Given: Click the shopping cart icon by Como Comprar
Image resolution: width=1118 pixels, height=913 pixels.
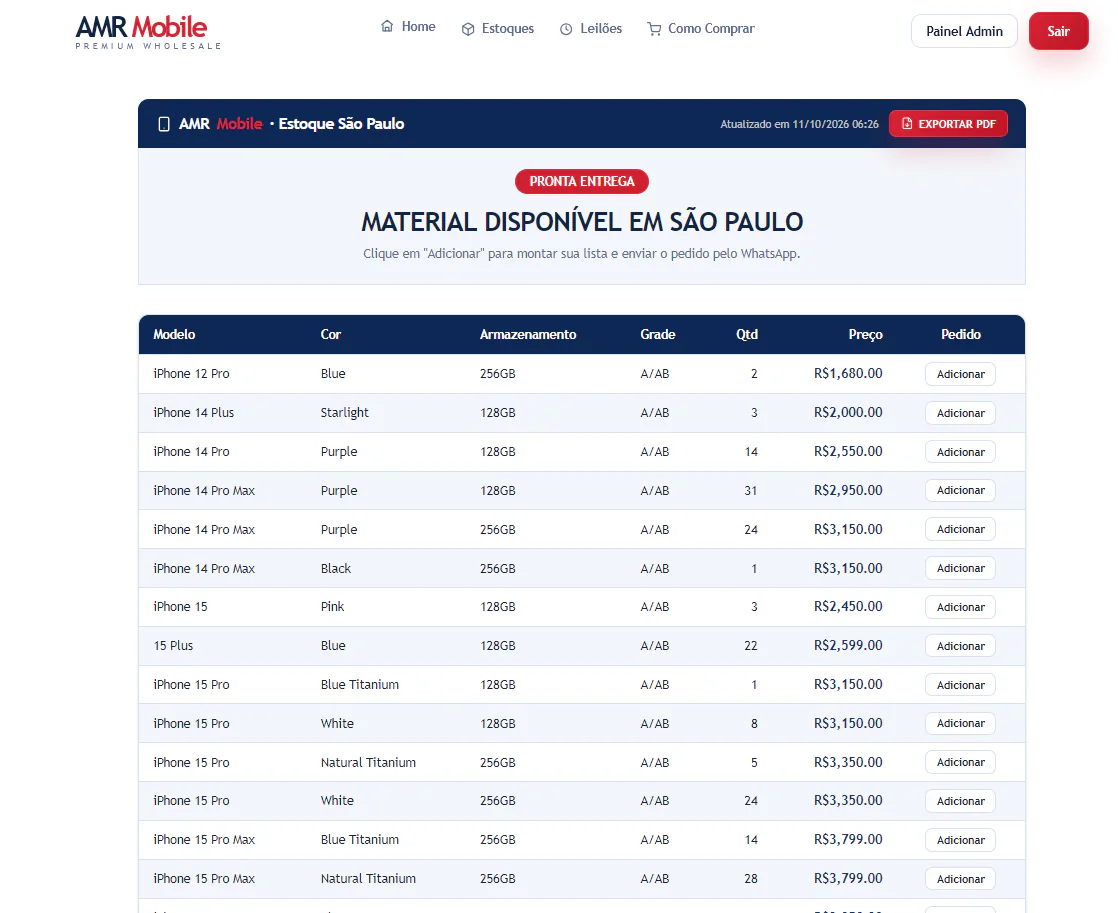Looking at the screenshot, I should (654, 29).
